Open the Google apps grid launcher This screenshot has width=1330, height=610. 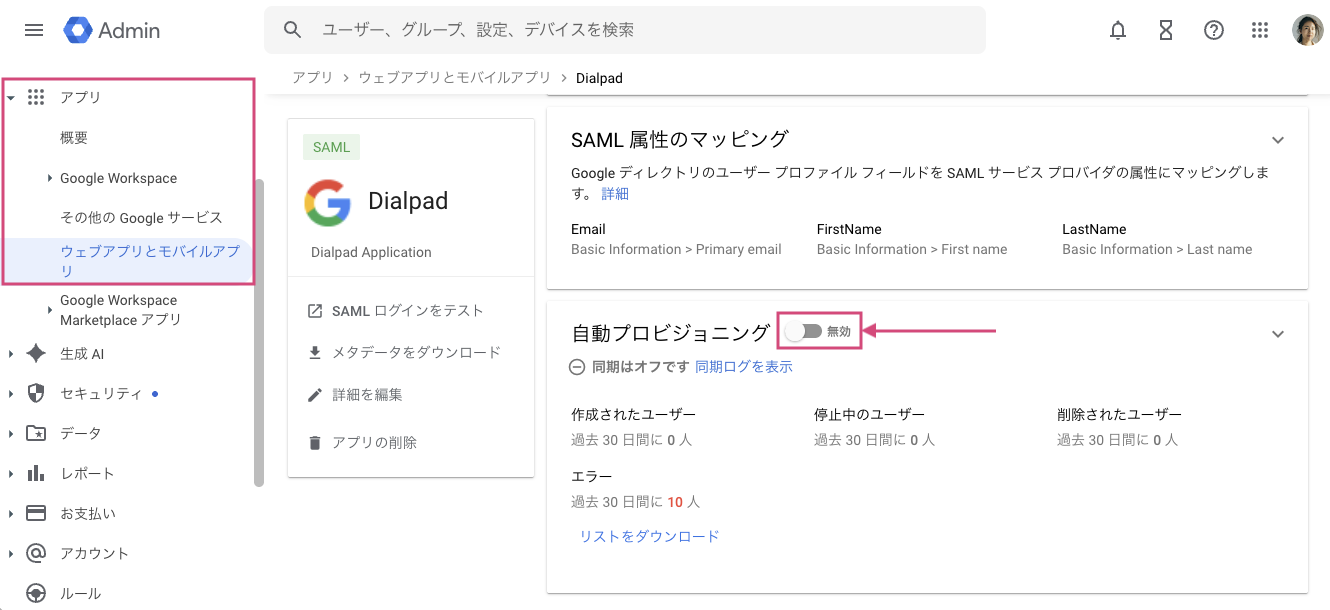point(1260,30)
